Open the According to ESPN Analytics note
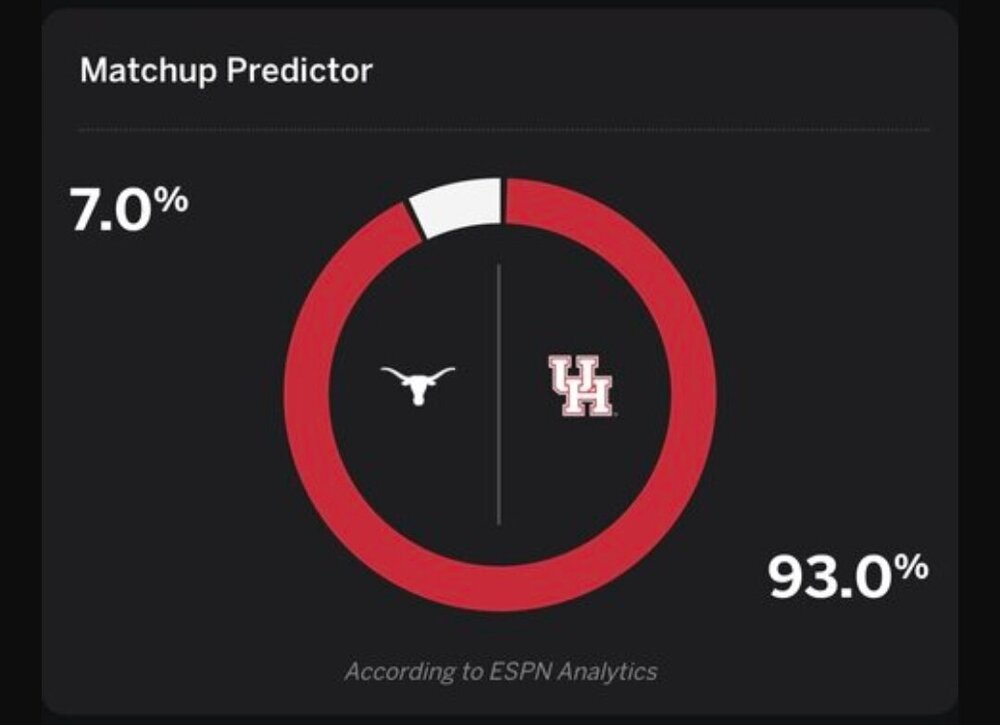 500,671
